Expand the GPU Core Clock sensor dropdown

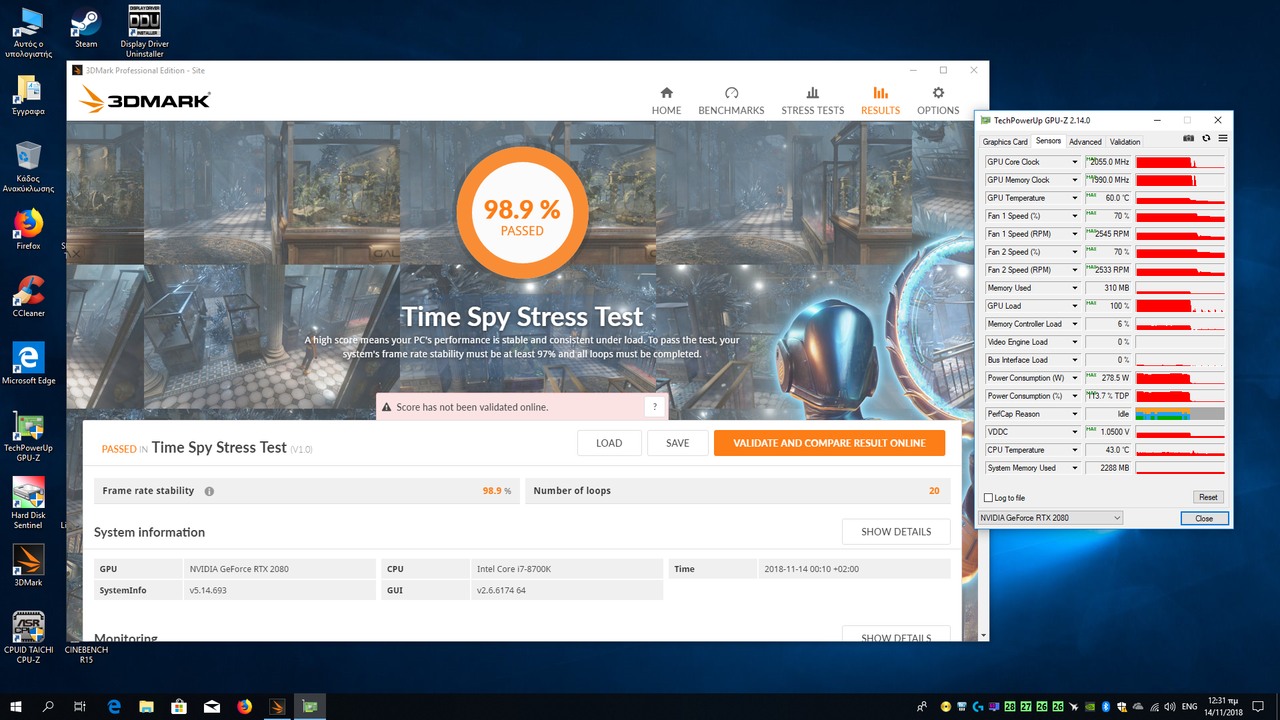pos(1075,162)
